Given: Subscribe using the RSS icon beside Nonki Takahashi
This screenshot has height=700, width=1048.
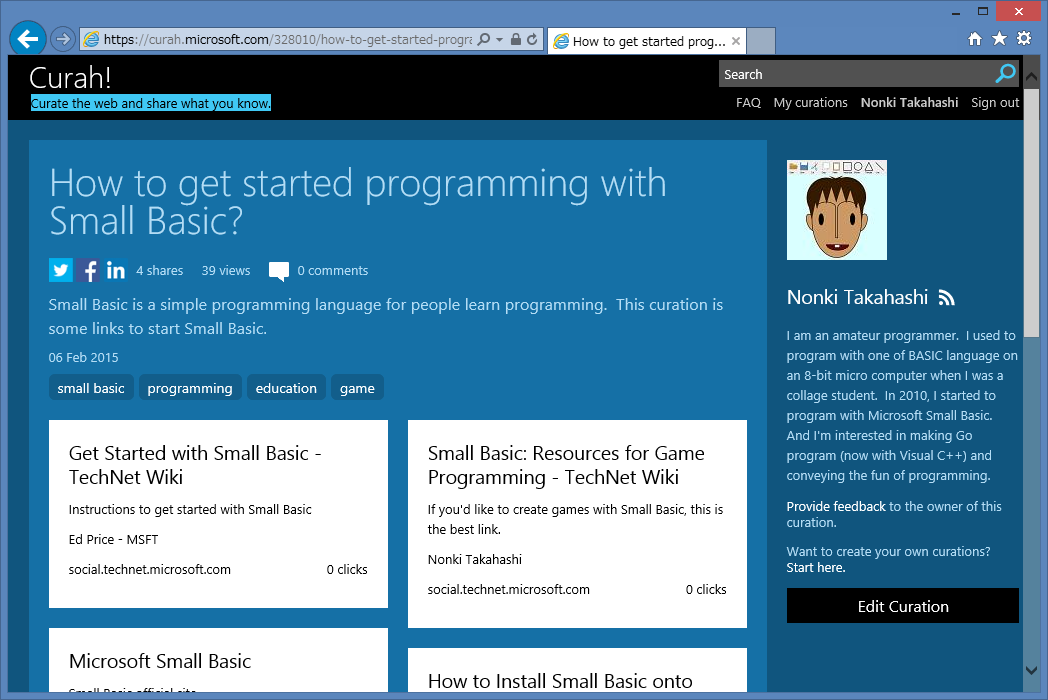Looking at the screenshot, I should 946,297.
